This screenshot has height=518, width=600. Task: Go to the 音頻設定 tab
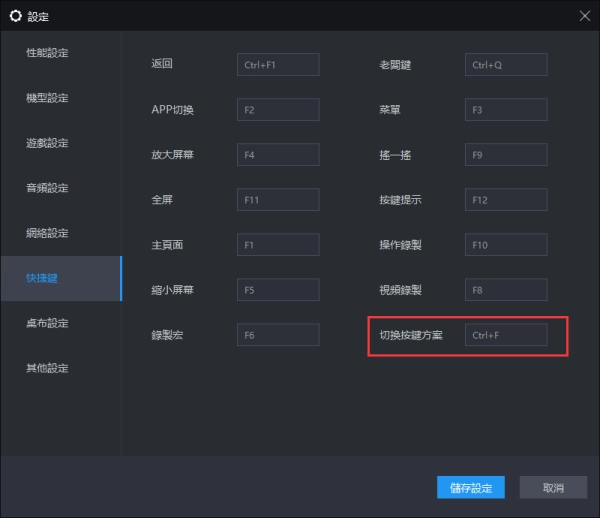click(x=48, y=188)
